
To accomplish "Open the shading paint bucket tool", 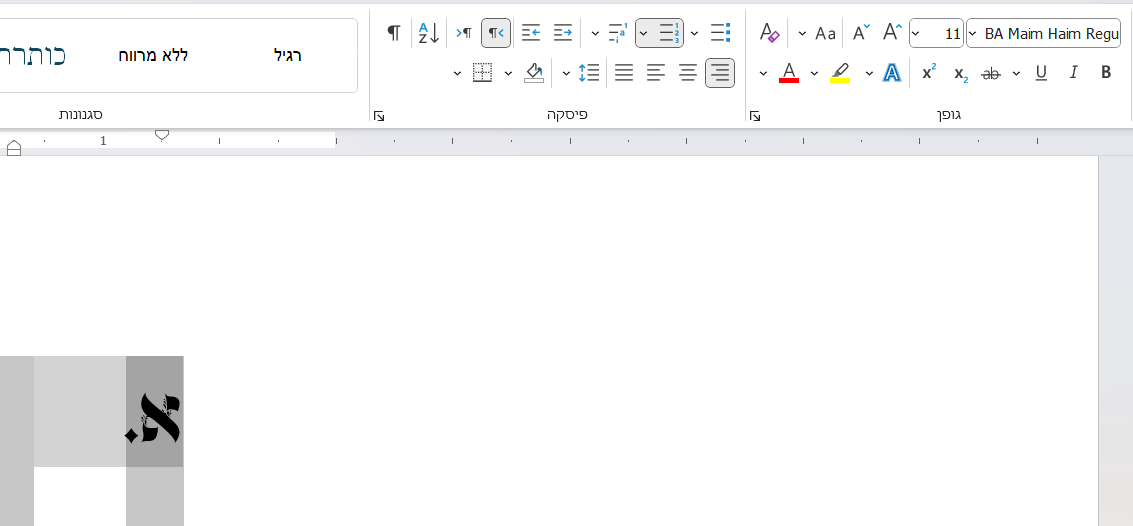I will coord(534,72).
